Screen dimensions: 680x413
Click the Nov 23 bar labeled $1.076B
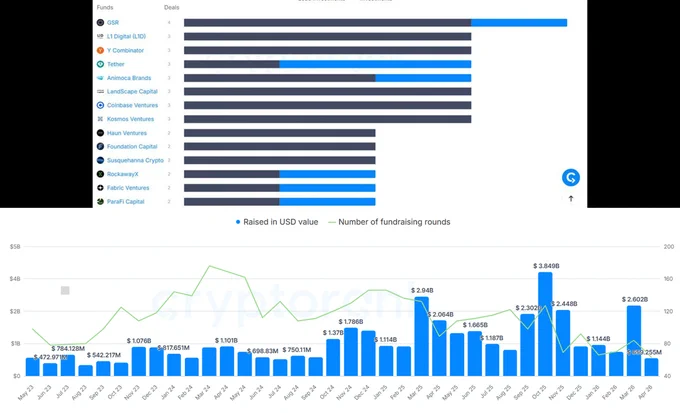coord(139,361)
